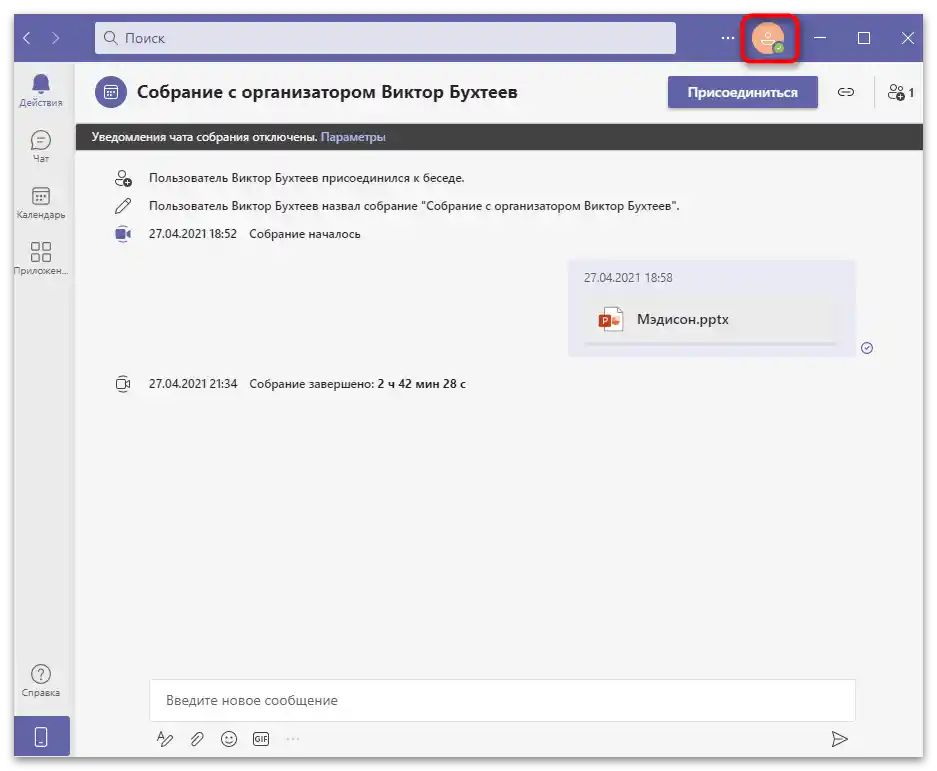Open the profile avatar menu

point(768,38)
